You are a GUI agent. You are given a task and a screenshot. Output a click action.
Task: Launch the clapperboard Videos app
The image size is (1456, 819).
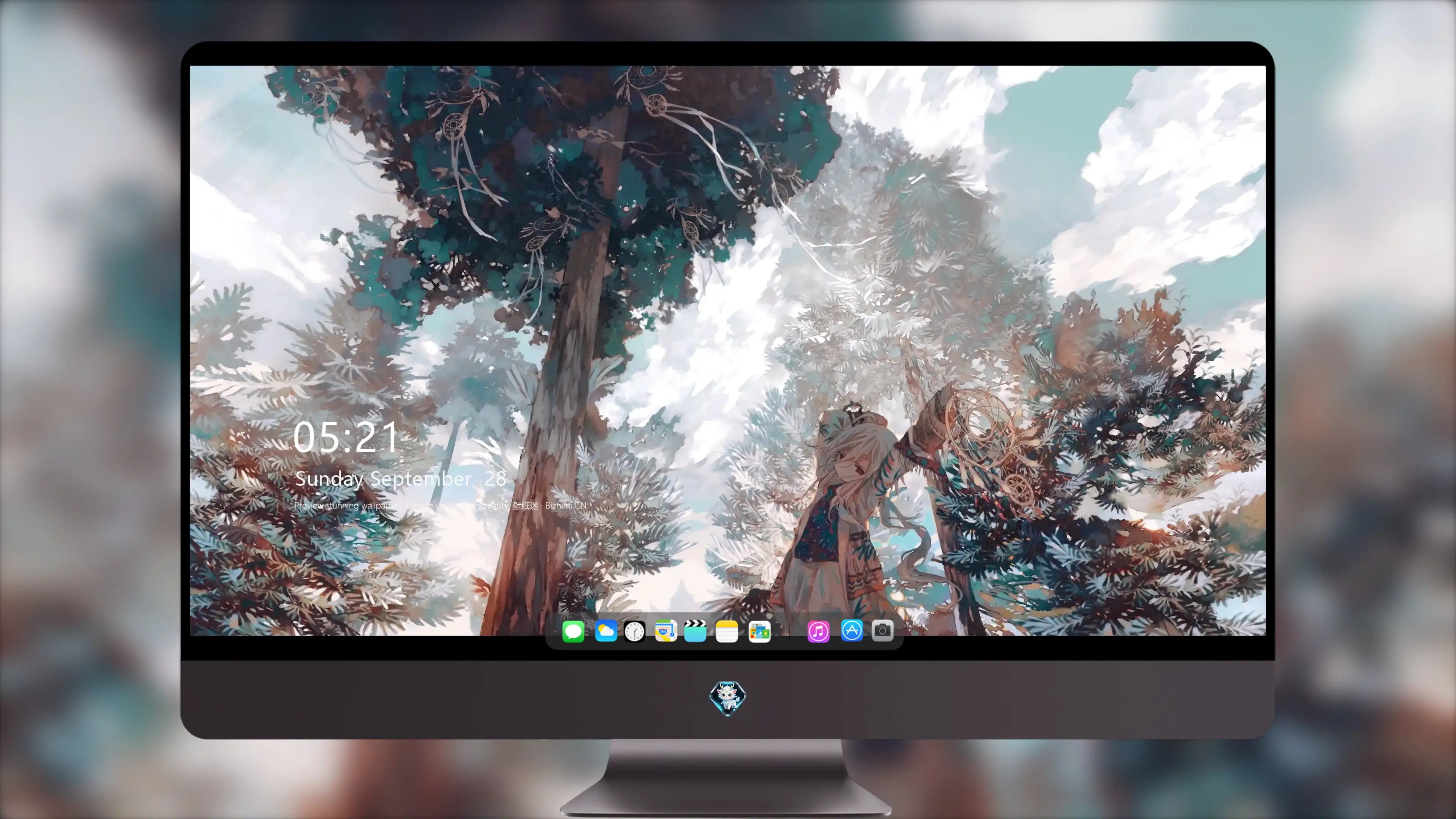tap(695, 631)
